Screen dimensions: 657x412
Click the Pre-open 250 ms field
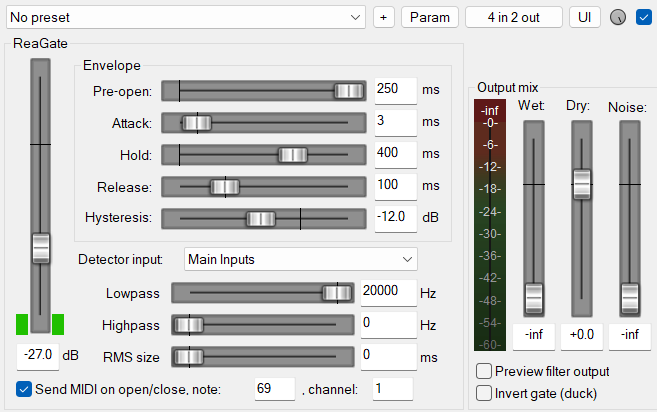[x=396, y=90]
